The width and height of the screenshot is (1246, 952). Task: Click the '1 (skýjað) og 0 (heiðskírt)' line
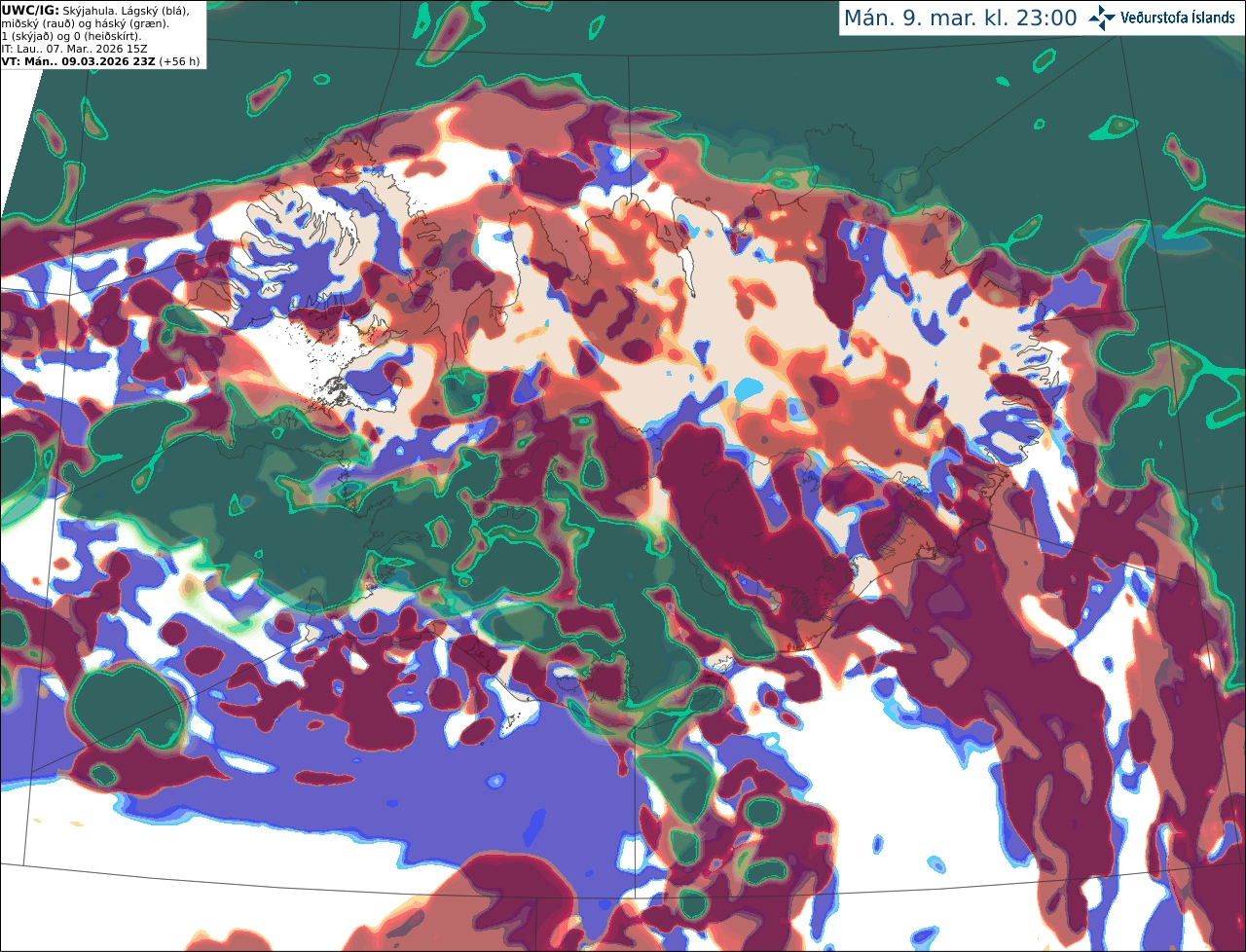tap(71, 36)
